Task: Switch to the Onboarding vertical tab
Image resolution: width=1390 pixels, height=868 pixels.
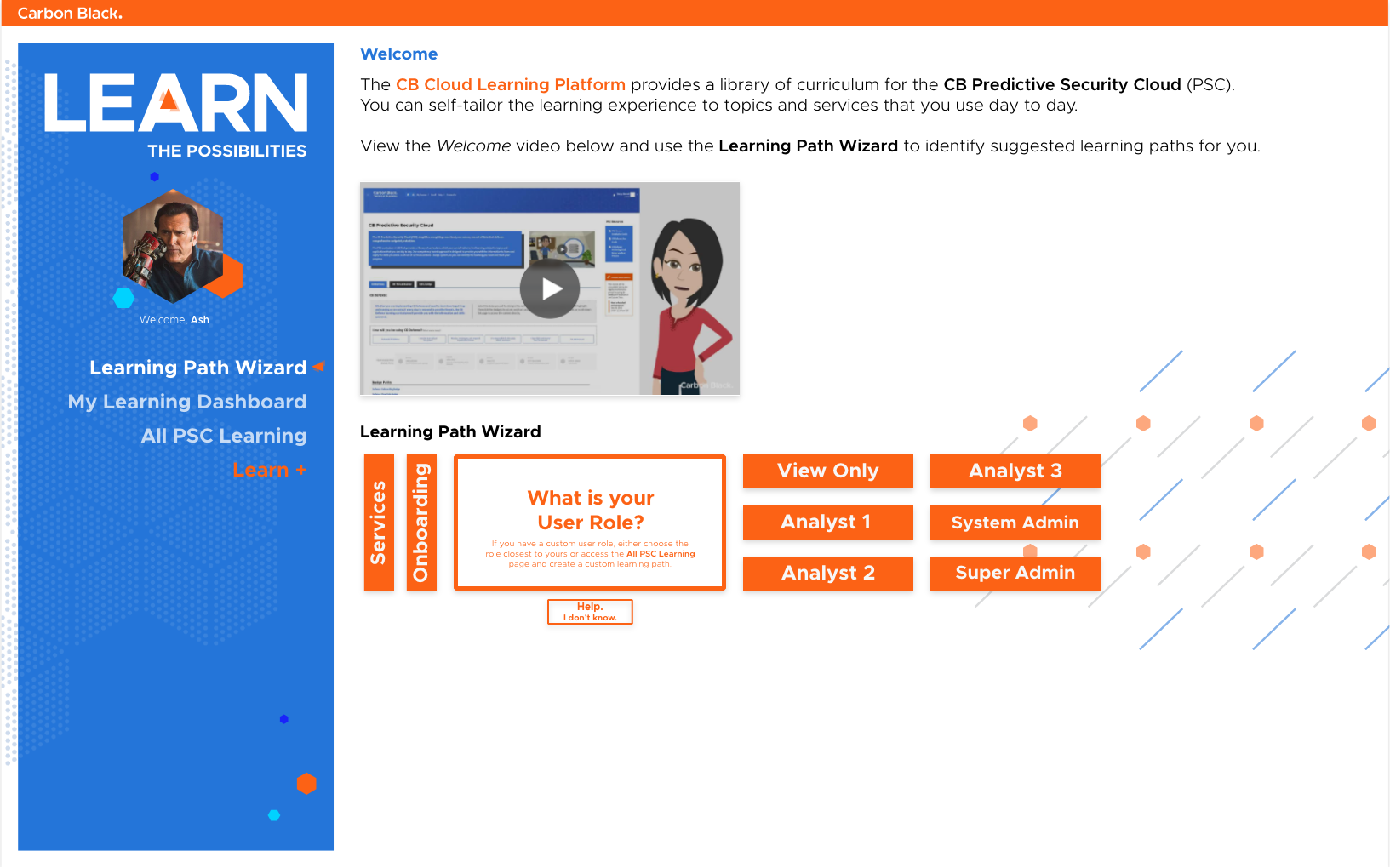Action: tap(421, 523)
